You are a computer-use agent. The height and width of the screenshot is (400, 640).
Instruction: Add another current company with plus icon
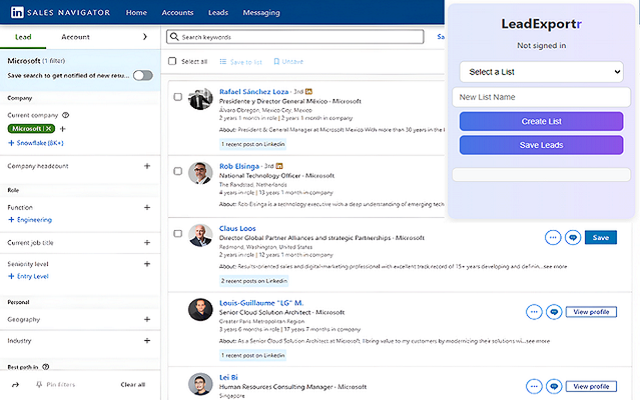click(x=62, y=129)
